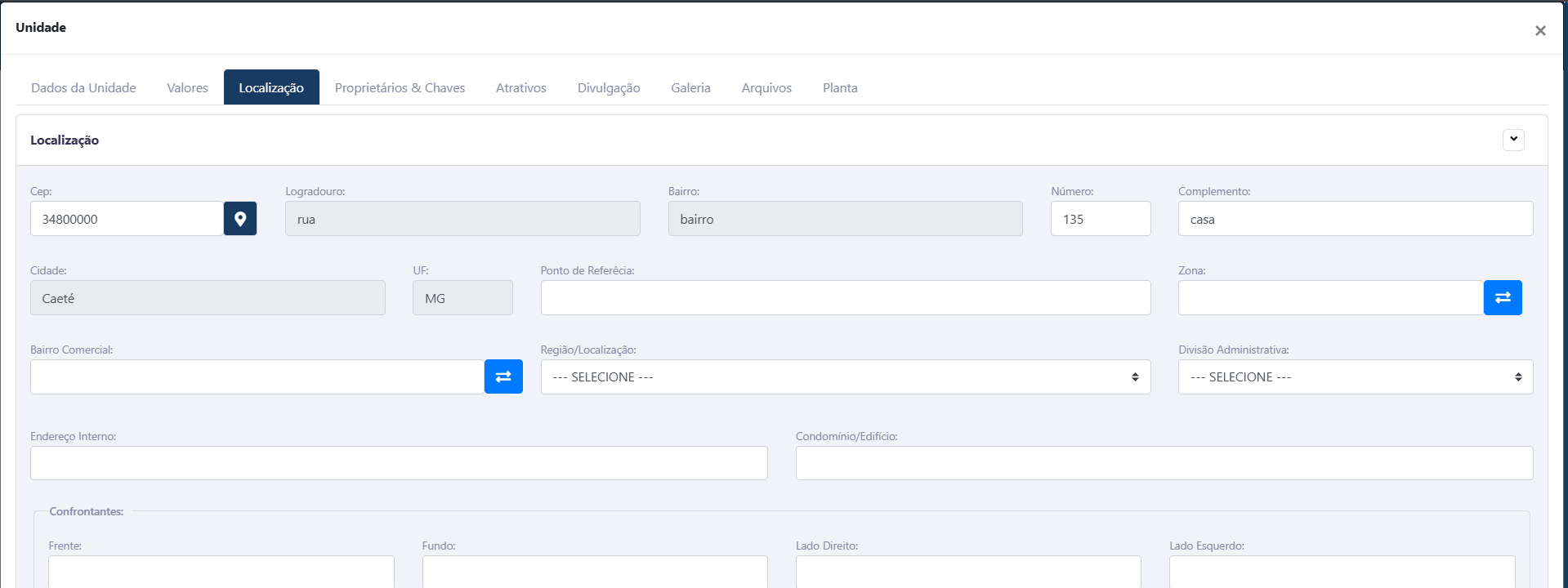Screen dimensions: 1568x588
Task: Collapse the Localização panel chevron
Action: point(1512,140)
